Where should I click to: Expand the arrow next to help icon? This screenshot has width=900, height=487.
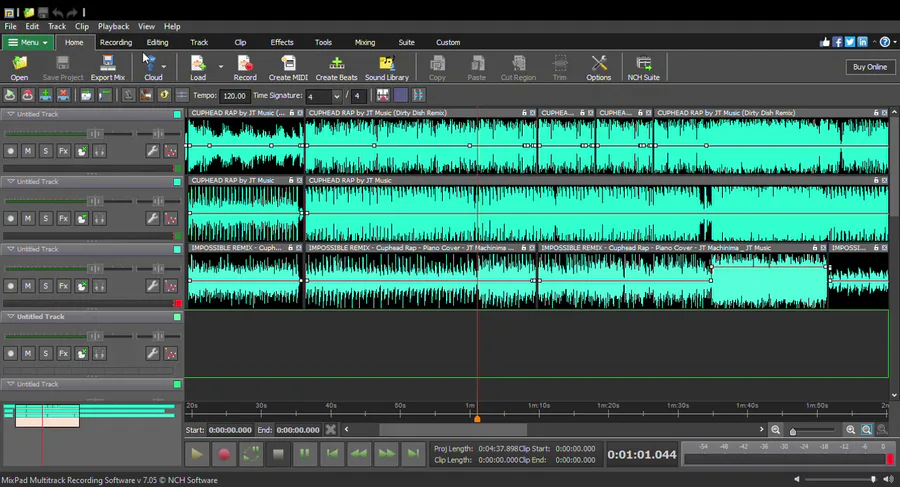point(895,42)
